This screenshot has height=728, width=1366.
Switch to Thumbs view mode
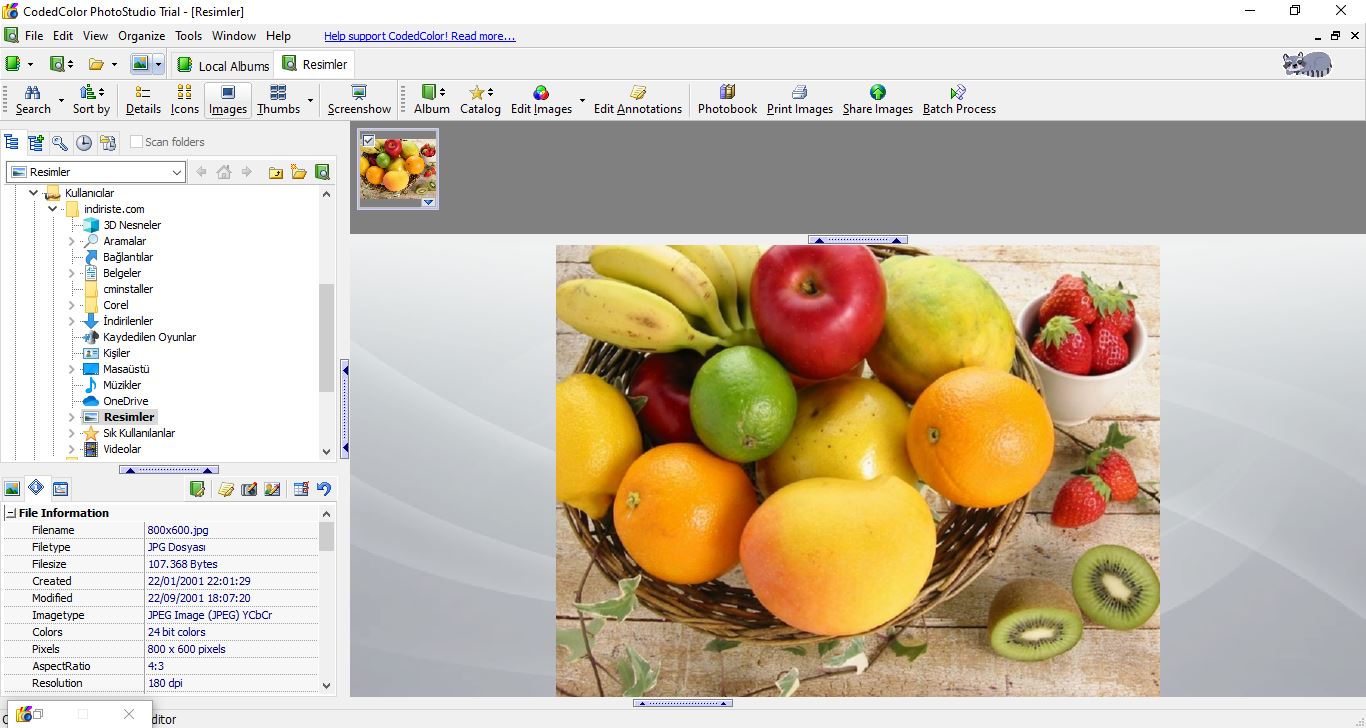pos(278,100)
